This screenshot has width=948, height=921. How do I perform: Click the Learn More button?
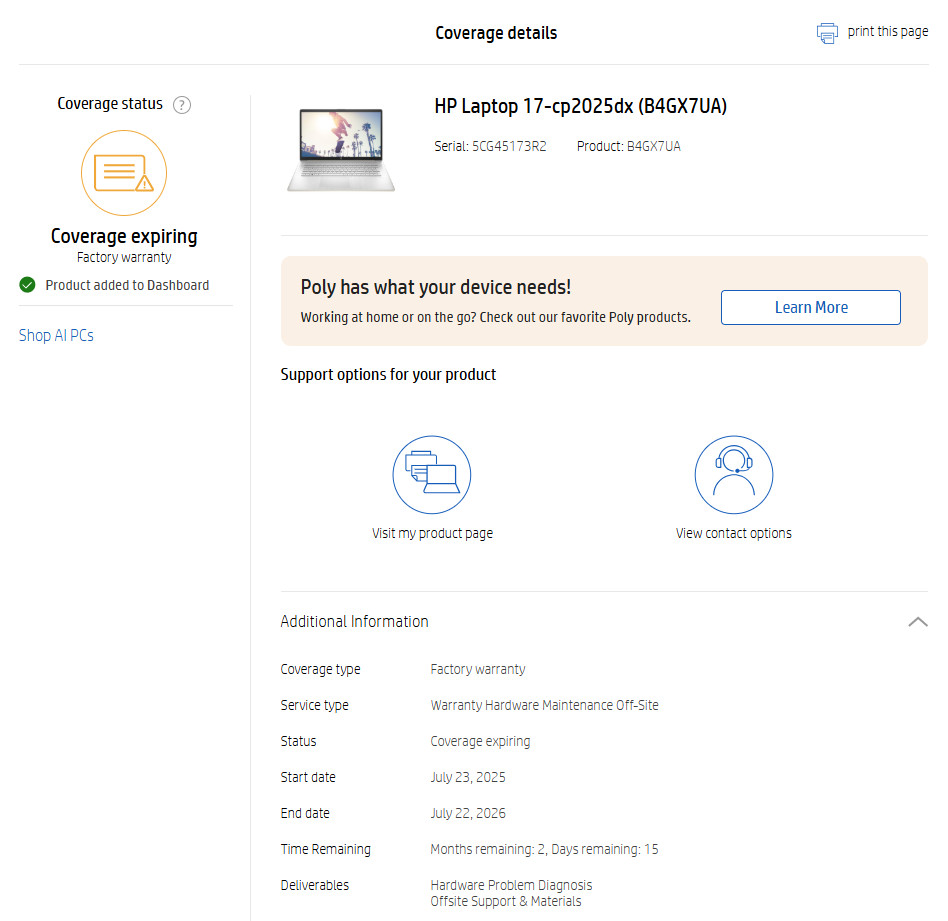point(811,307)
